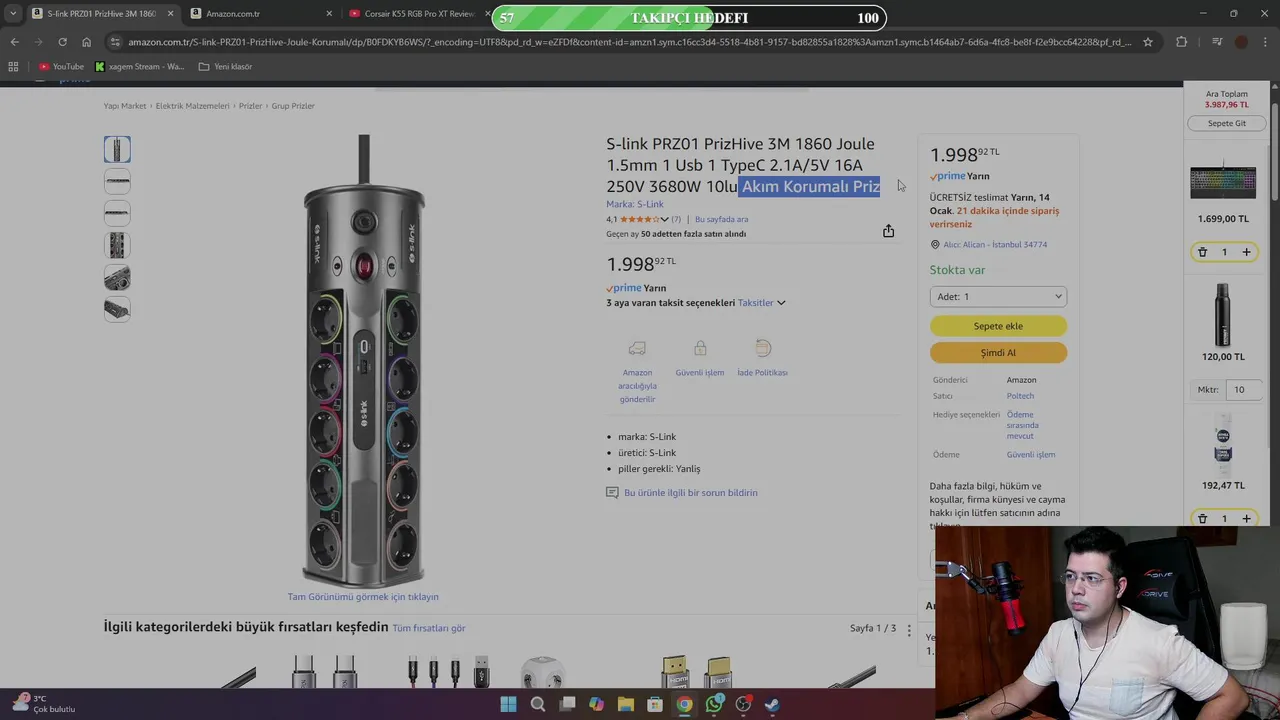This screenshot has width=1280, height=720.
Task: Reload the current page
Action: coord(62,42)
